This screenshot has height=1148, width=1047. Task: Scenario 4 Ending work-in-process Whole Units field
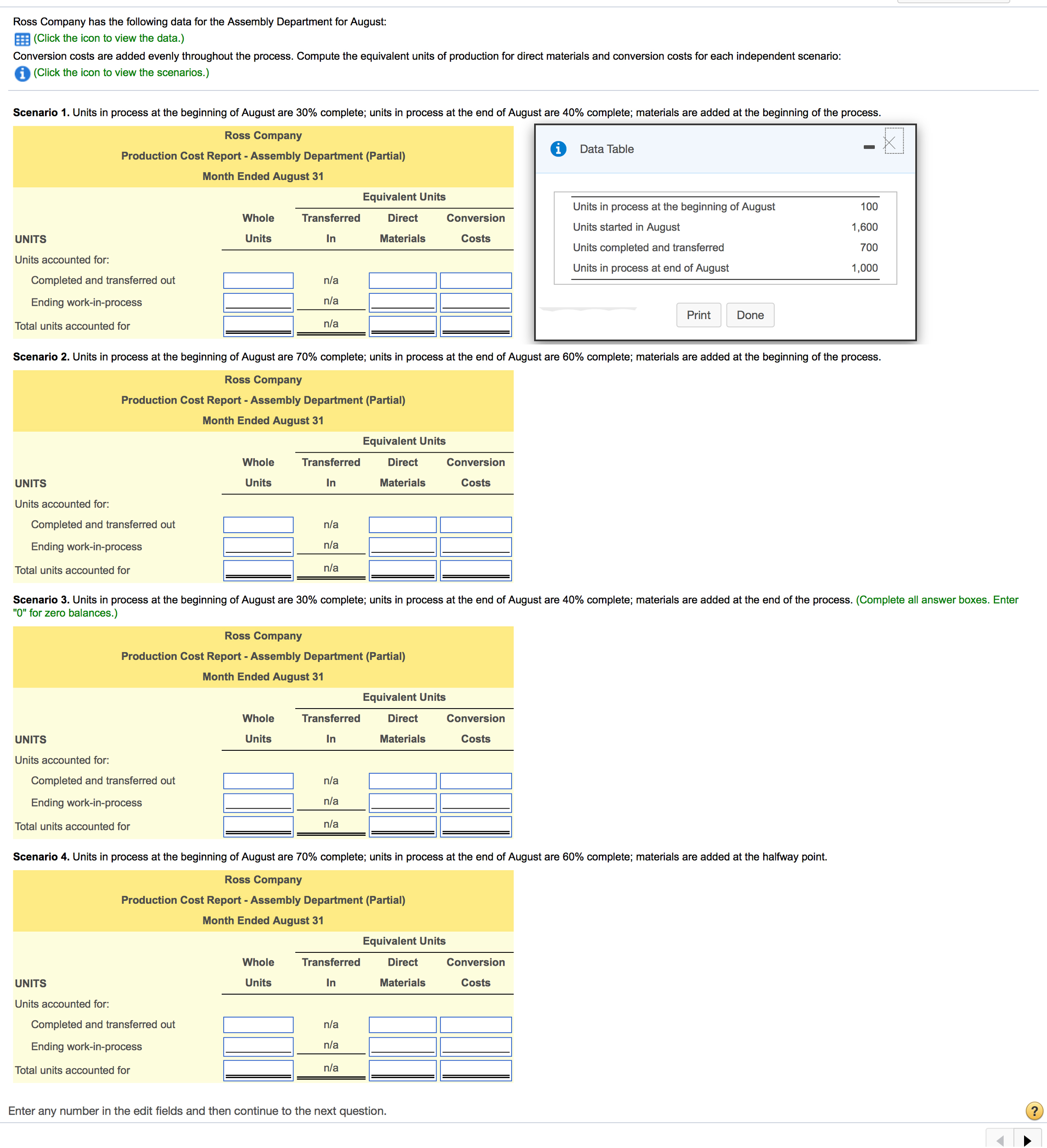tap(259, 1047)
